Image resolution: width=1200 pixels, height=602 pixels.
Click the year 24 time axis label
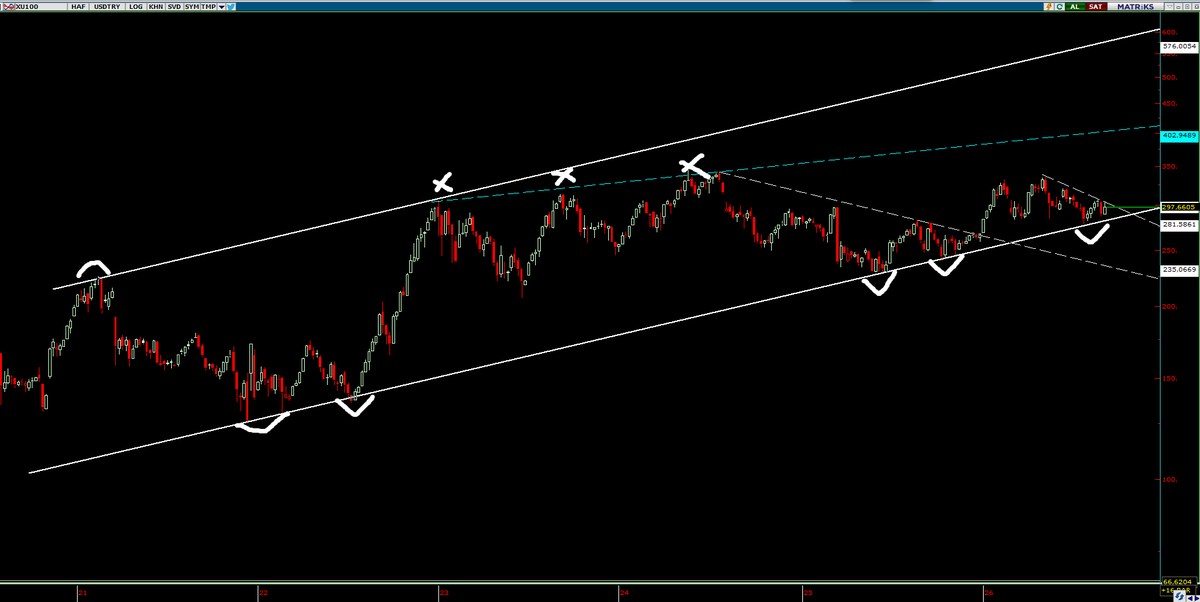[x=622, y=593]
